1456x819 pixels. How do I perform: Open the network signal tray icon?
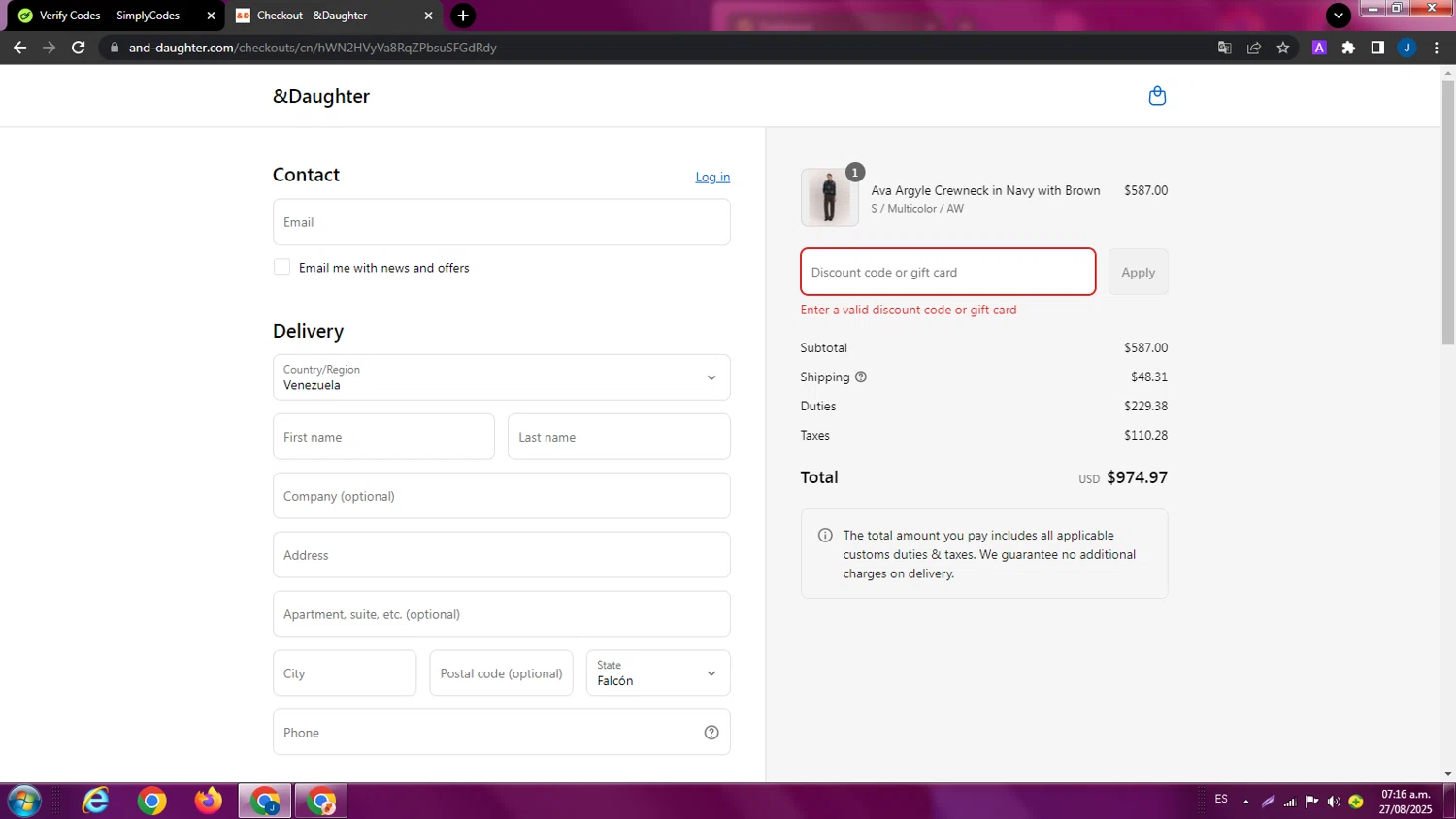tap(1290, 802)
